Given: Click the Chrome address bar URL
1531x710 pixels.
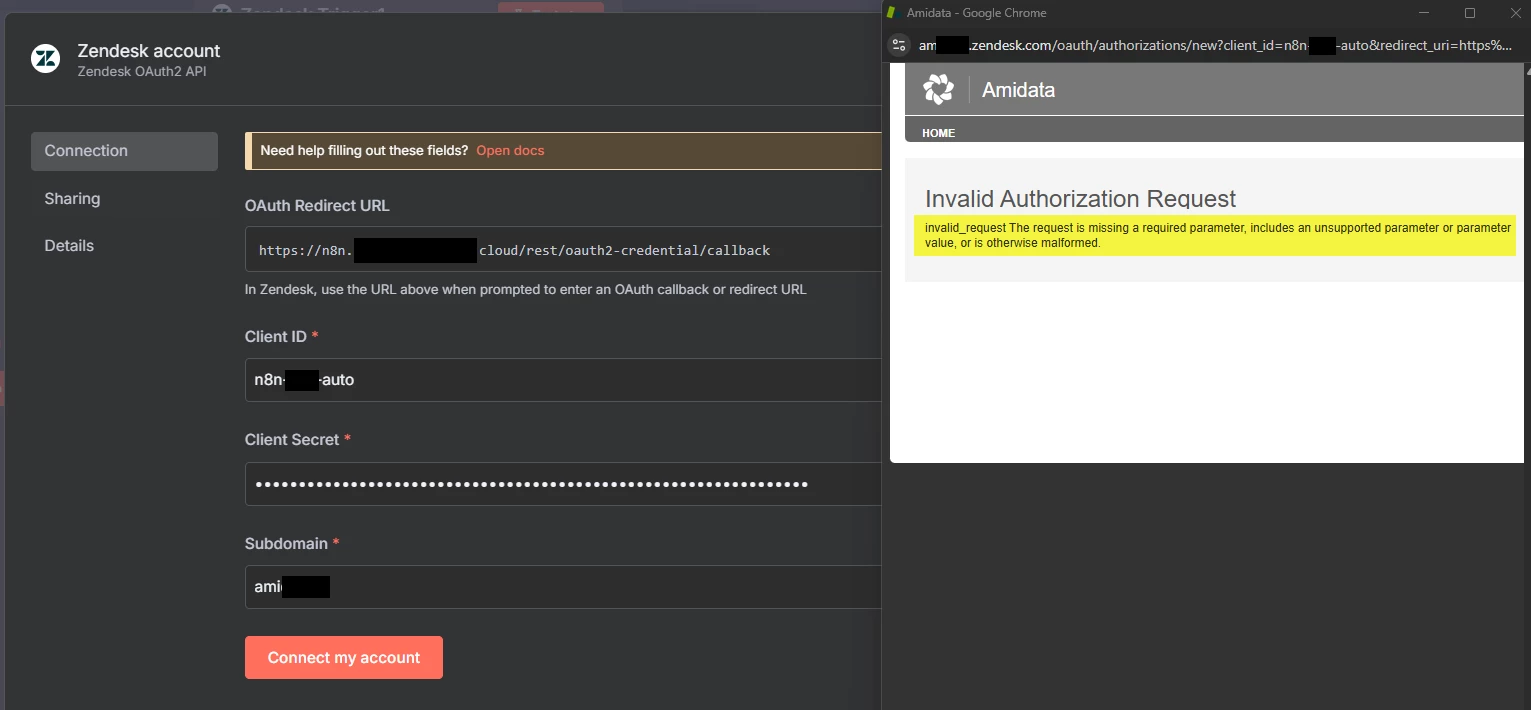Looking at the screenshot, I should click(x=1215, y=45).
